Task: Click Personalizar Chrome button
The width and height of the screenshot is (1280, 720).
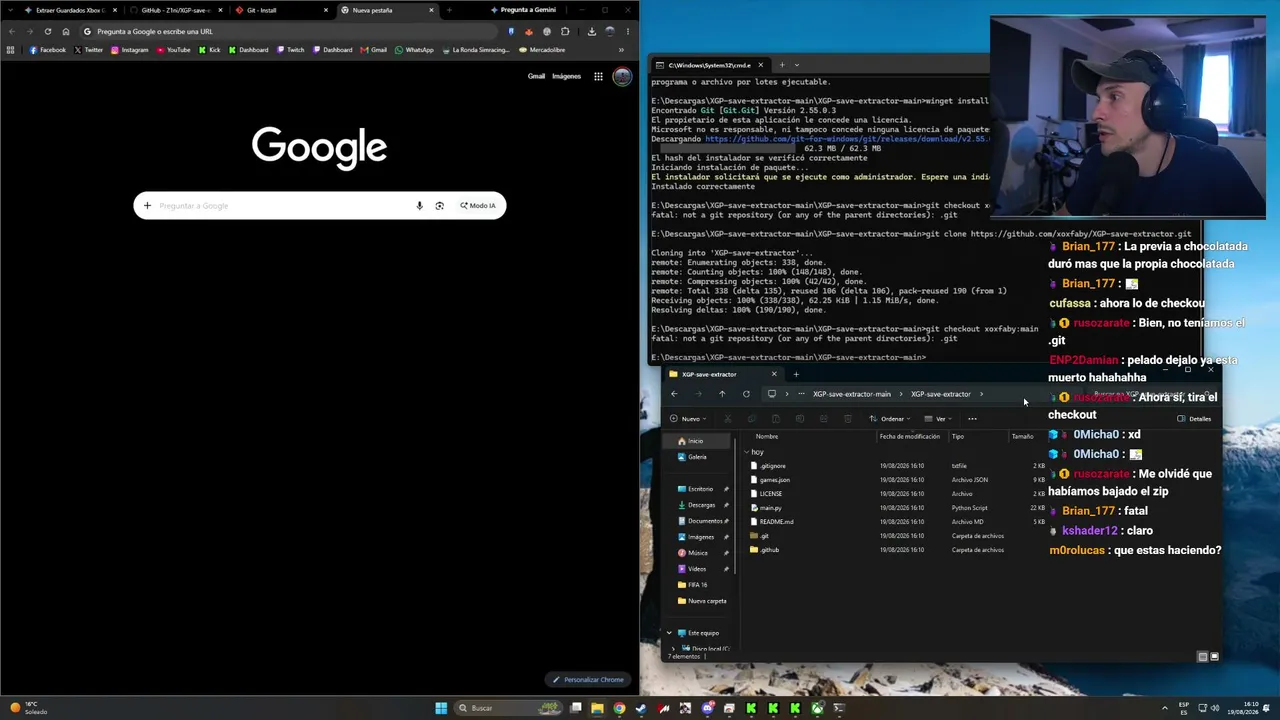Action: pyautogui.click(x=589, y=680)
